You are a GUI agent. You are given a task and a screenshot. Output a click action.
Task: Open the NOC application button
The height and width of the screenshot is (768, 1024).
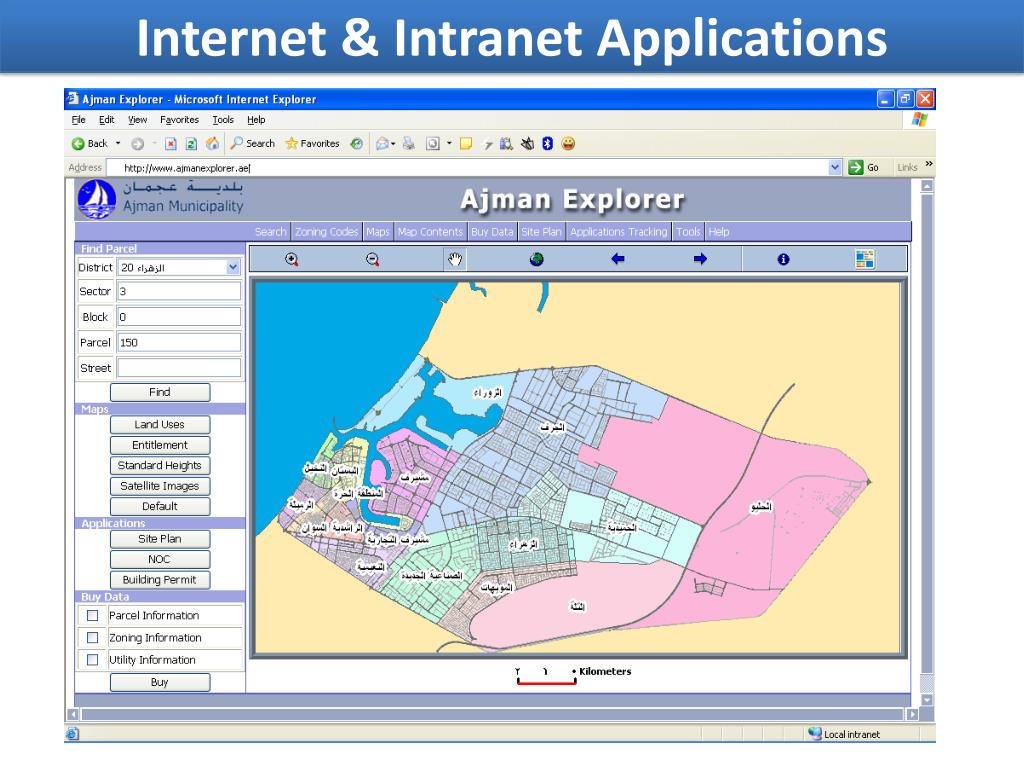(160, 560)
